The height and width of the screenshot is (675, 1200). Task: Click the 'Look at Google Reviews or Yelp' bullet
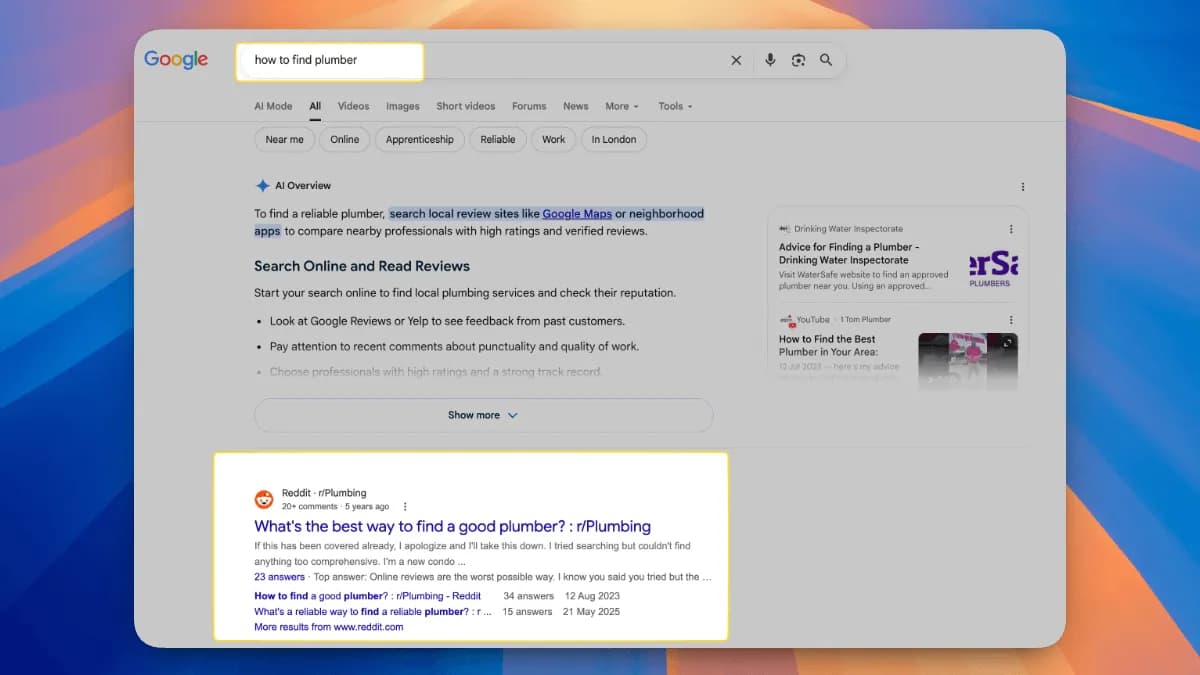point(447,321)
